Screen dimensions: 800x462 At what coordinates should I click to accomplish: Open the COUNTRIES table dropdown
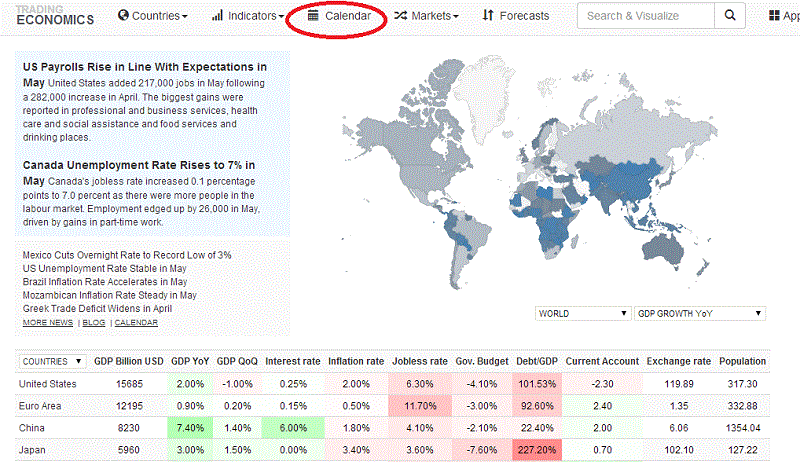click(x=53, y=361)
